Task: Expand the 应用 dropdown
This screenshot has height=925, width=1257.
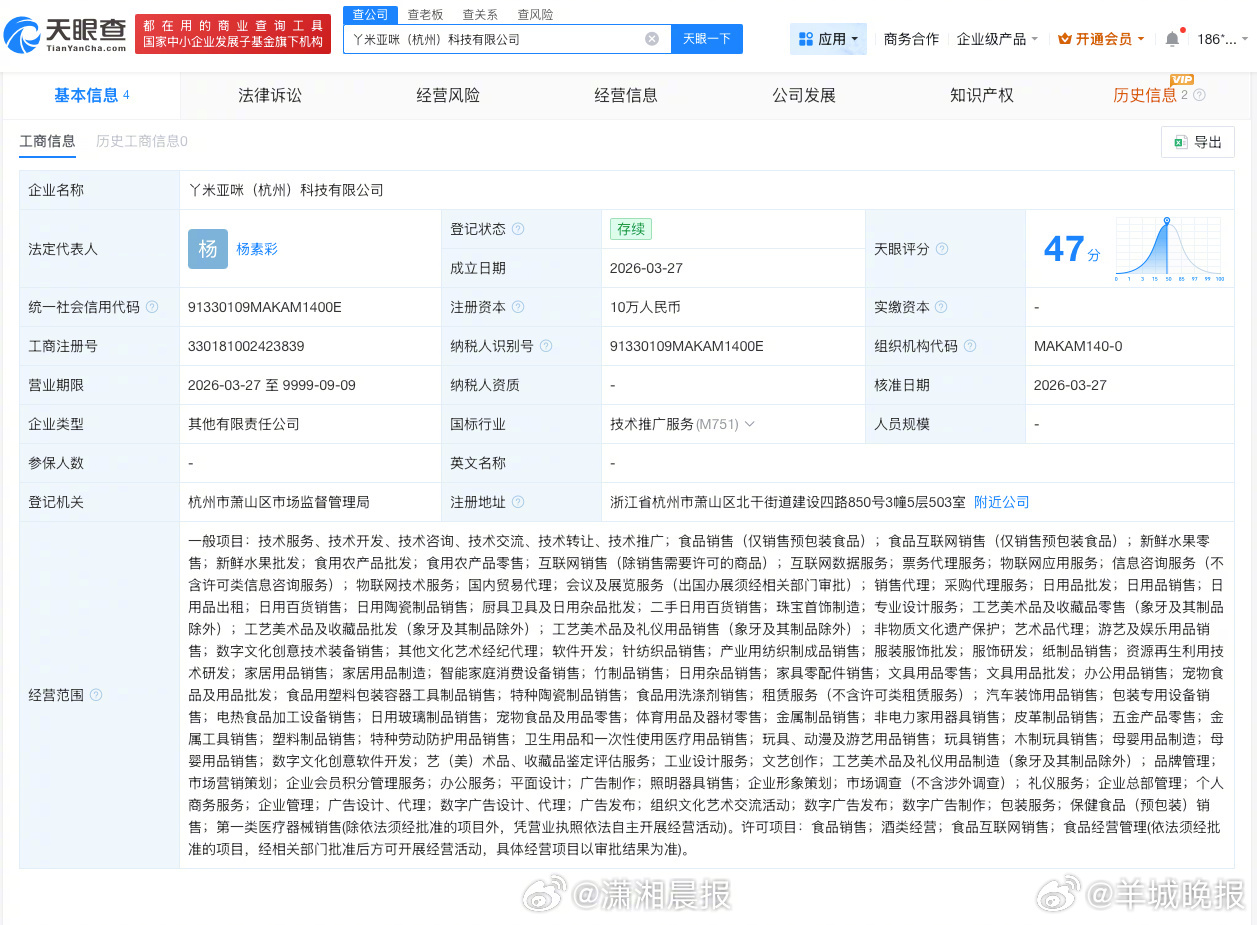Action: coord(828,39)
